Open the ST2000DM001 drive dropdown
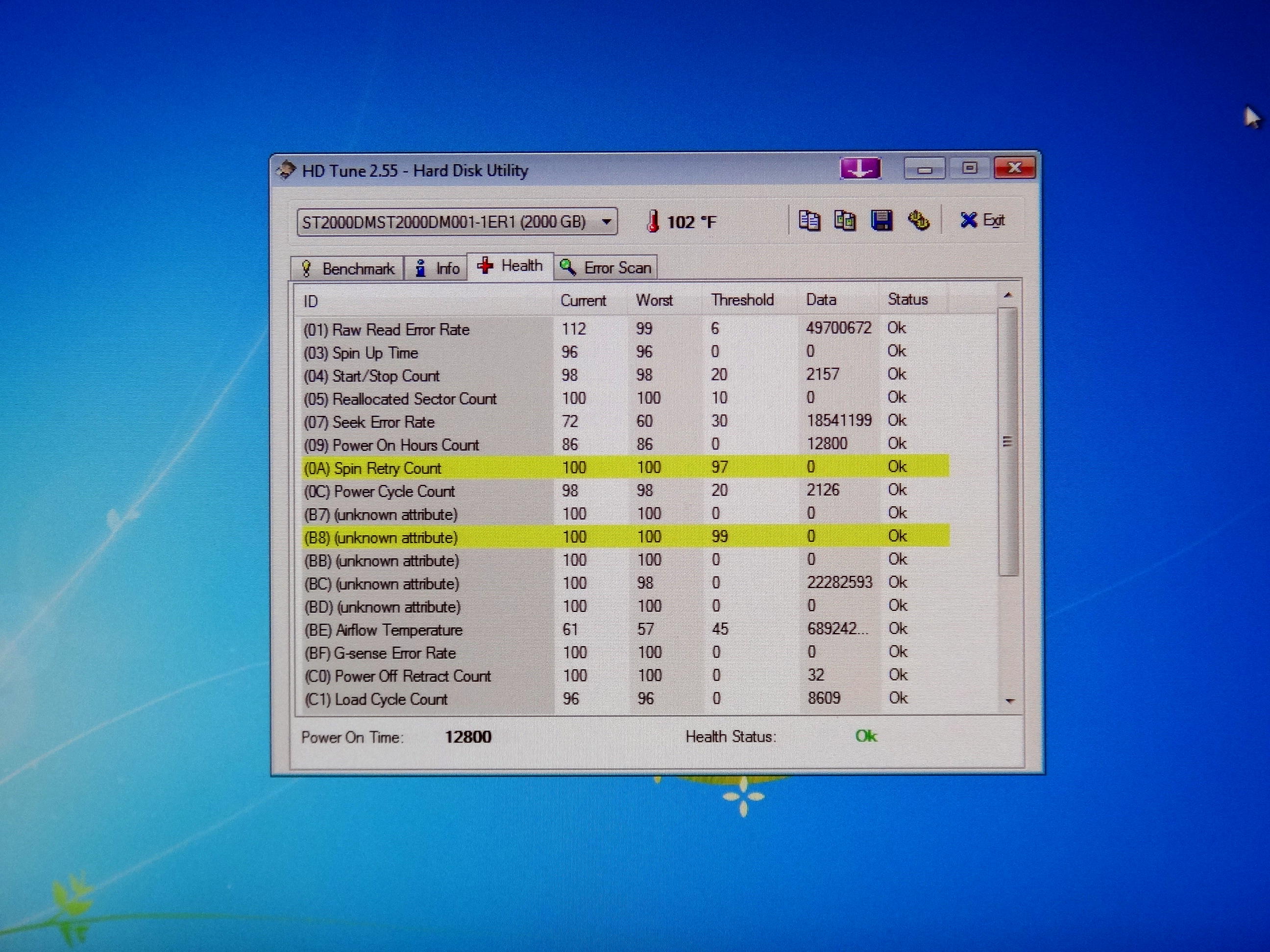 click(457, 221)
